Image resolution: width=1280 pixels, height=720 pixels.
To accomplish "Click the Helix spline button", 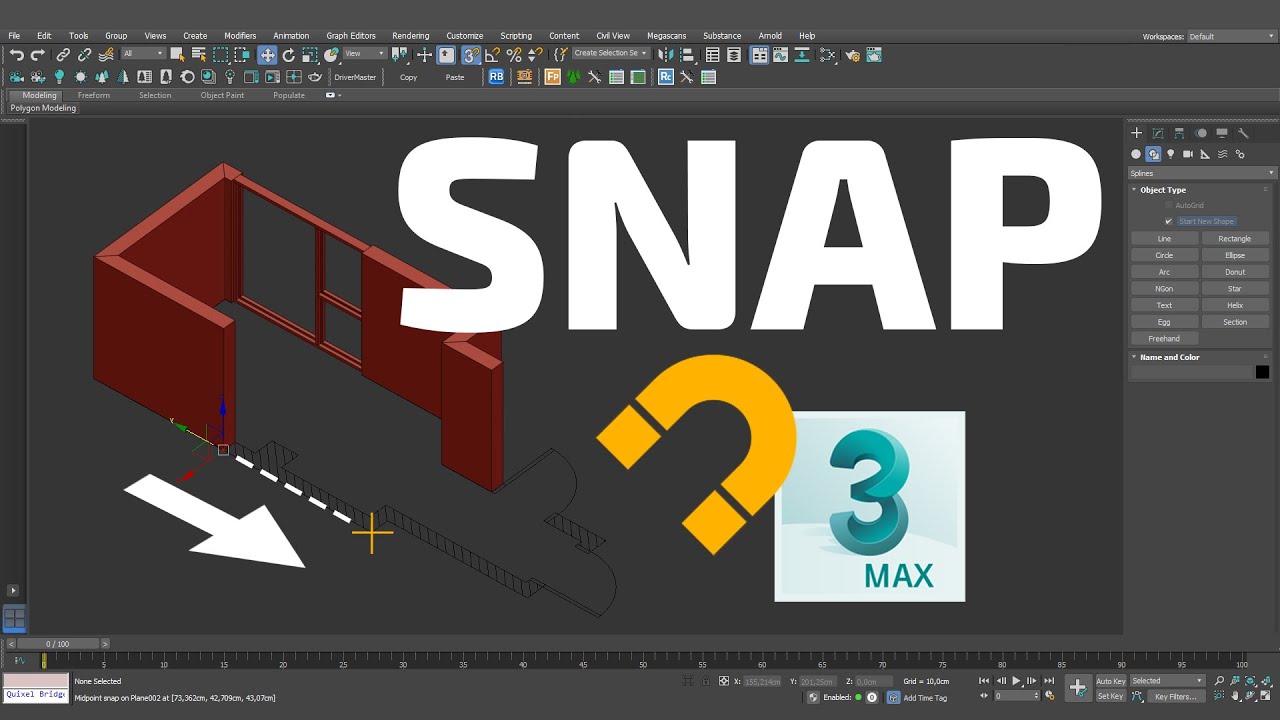I will (1235, 305).
